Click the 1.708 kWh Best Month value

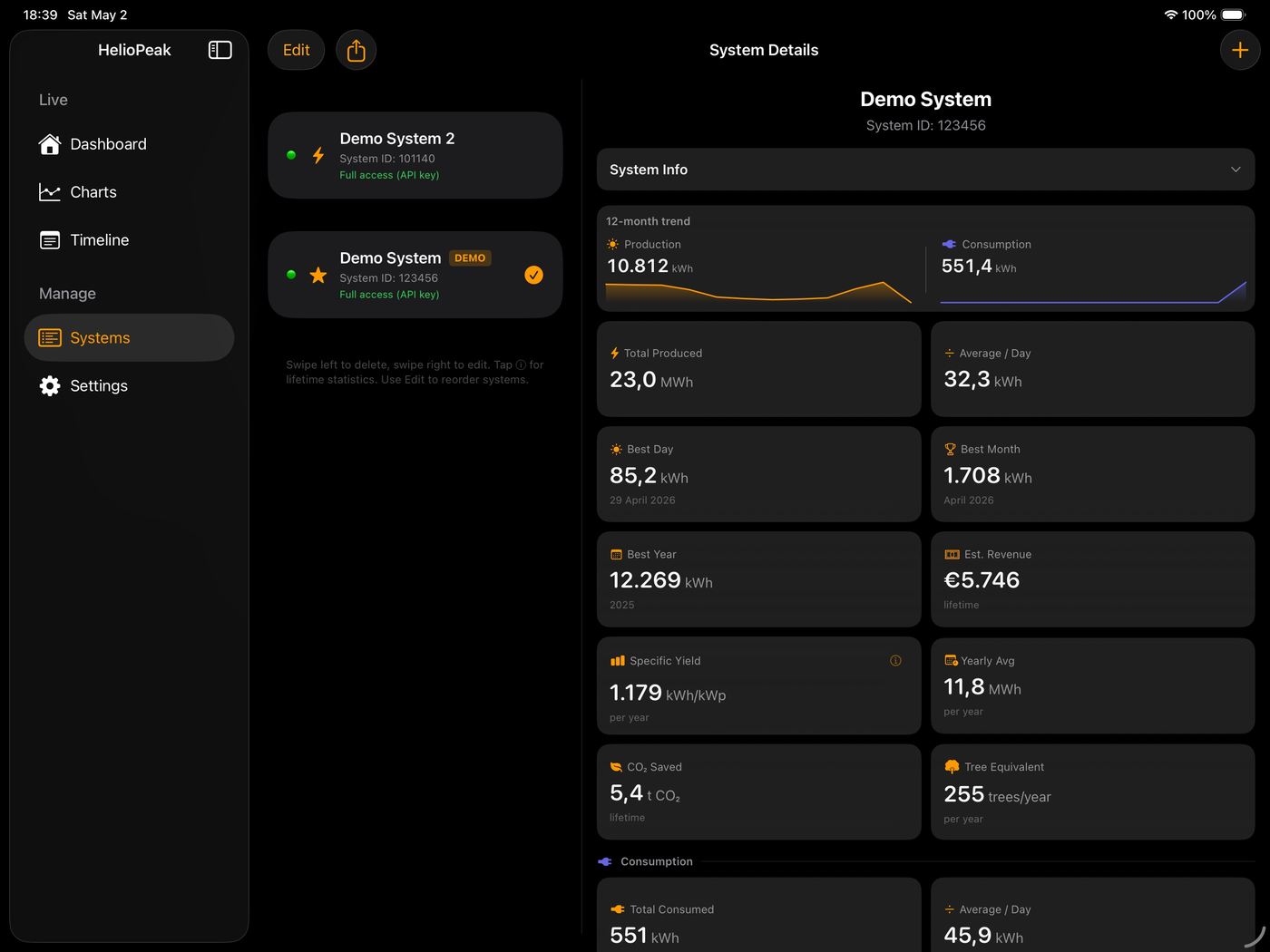pos(988,476)
